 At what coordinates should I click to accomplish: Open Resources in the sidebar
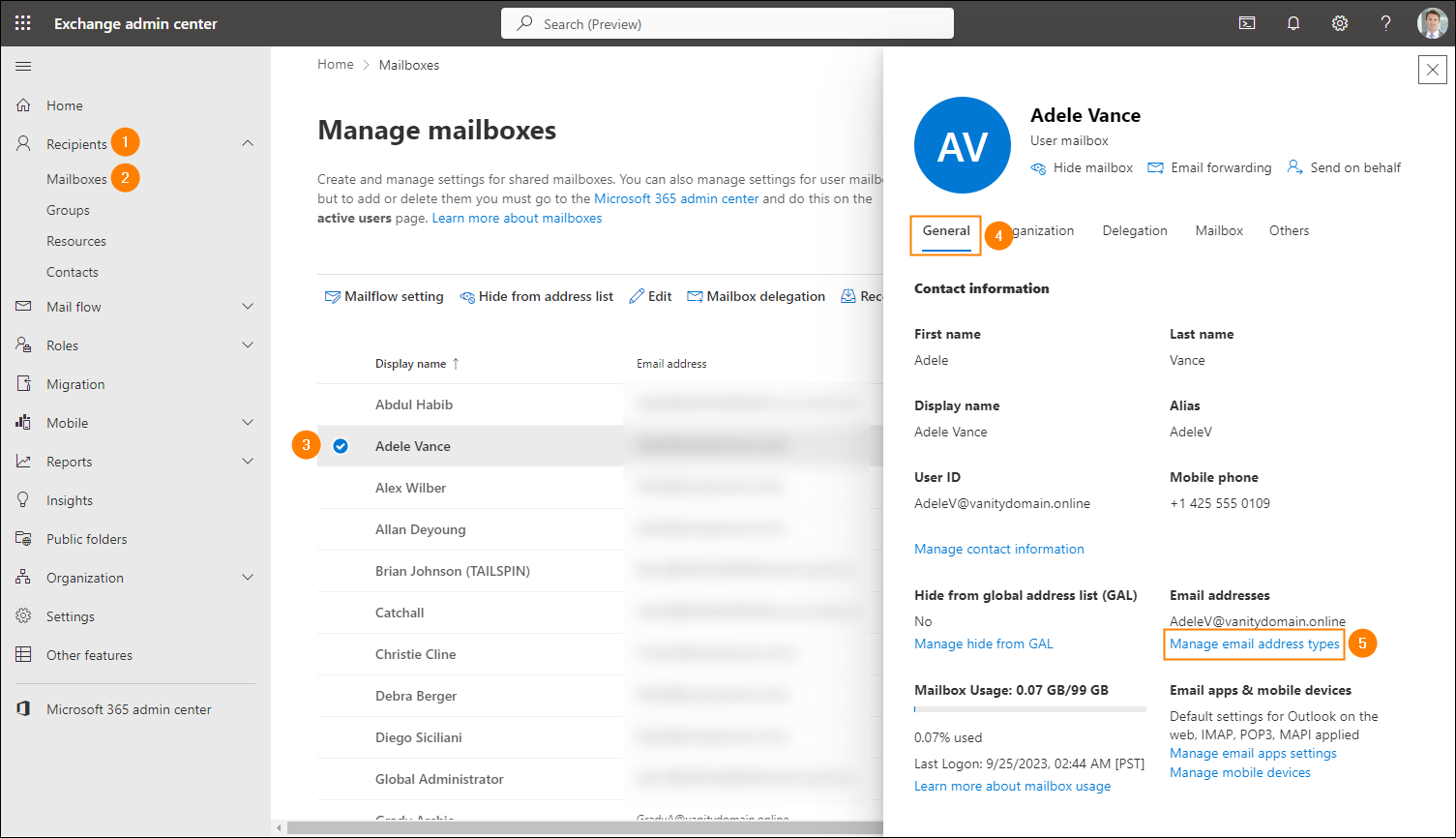pyautogui.click(x=76, y=241)
